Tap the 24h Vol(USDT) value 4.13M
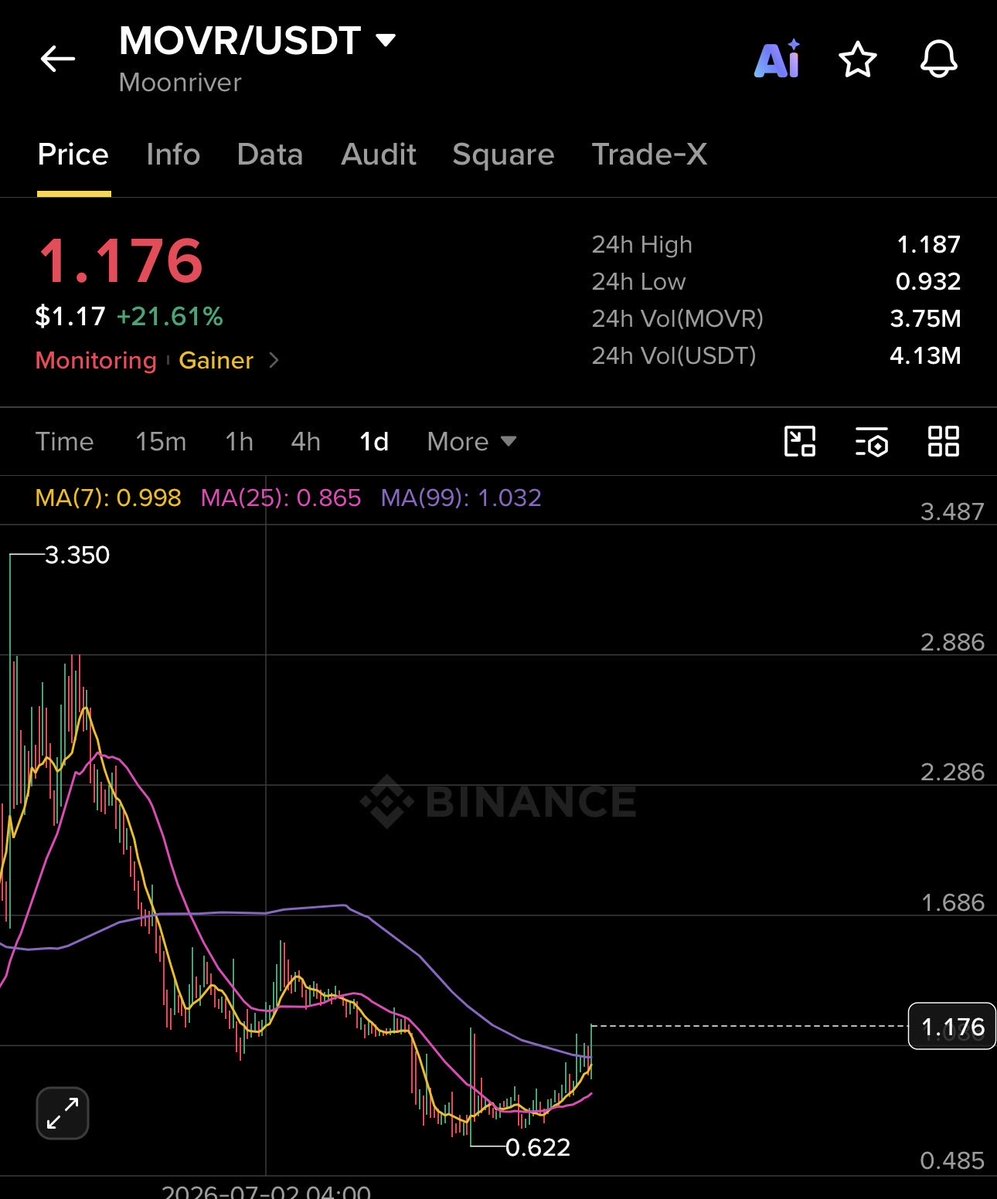This screenshot has width=997, height=1199. click(925, 356)
